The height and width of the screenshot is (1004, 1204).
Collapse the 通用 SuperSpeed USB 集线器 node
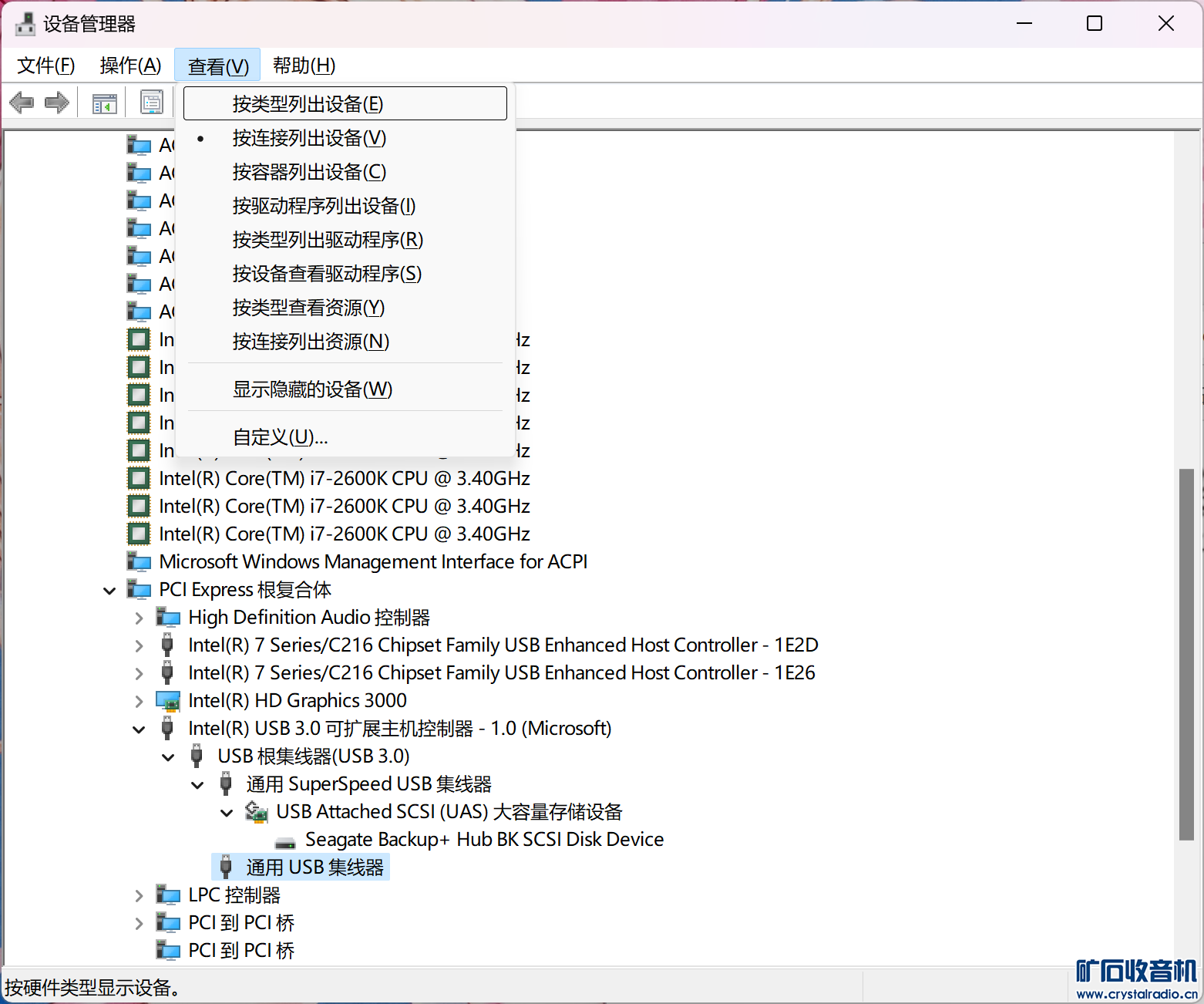coord(197,785)
